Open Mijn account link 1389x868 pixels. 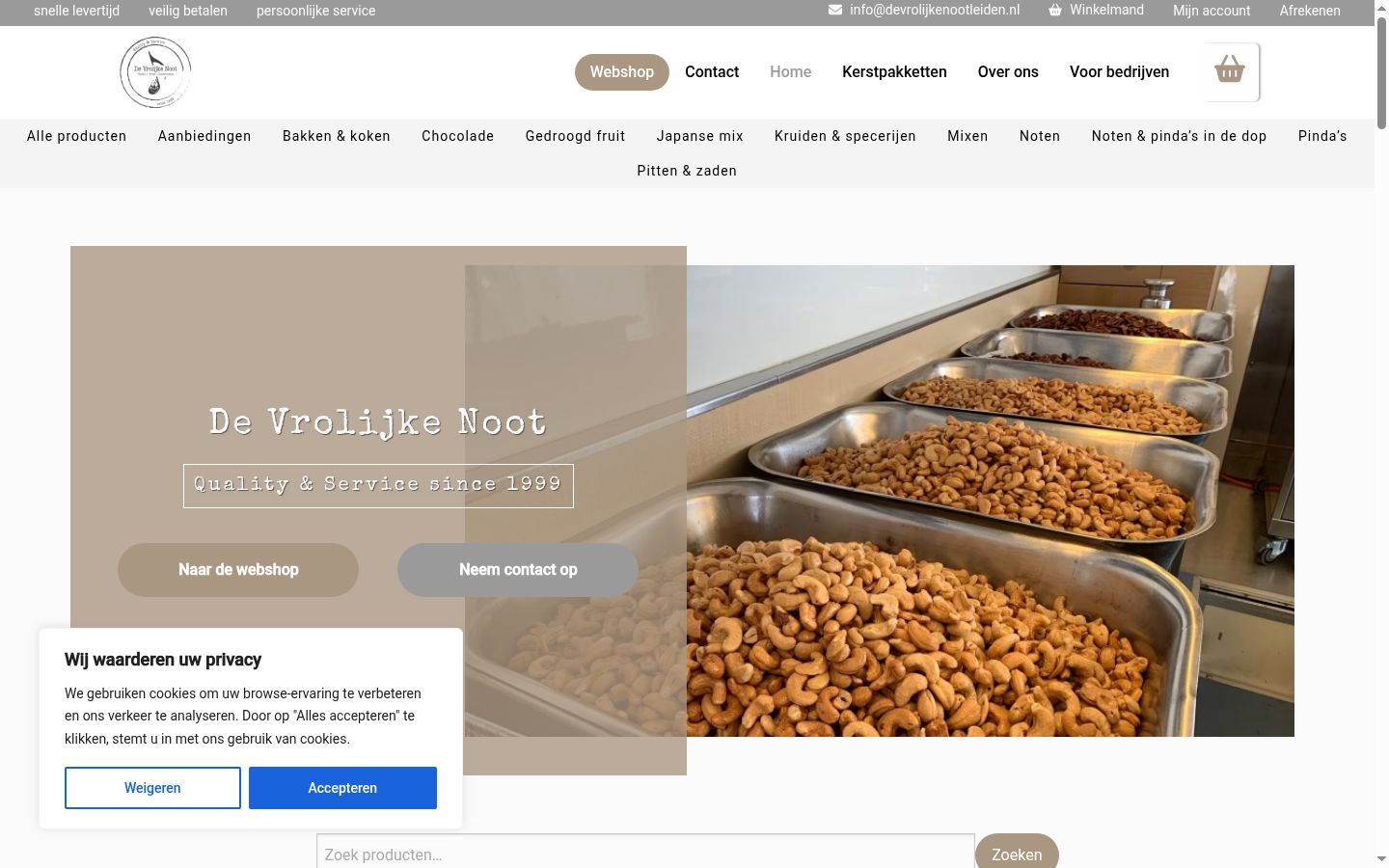[x=1212, y=11]
